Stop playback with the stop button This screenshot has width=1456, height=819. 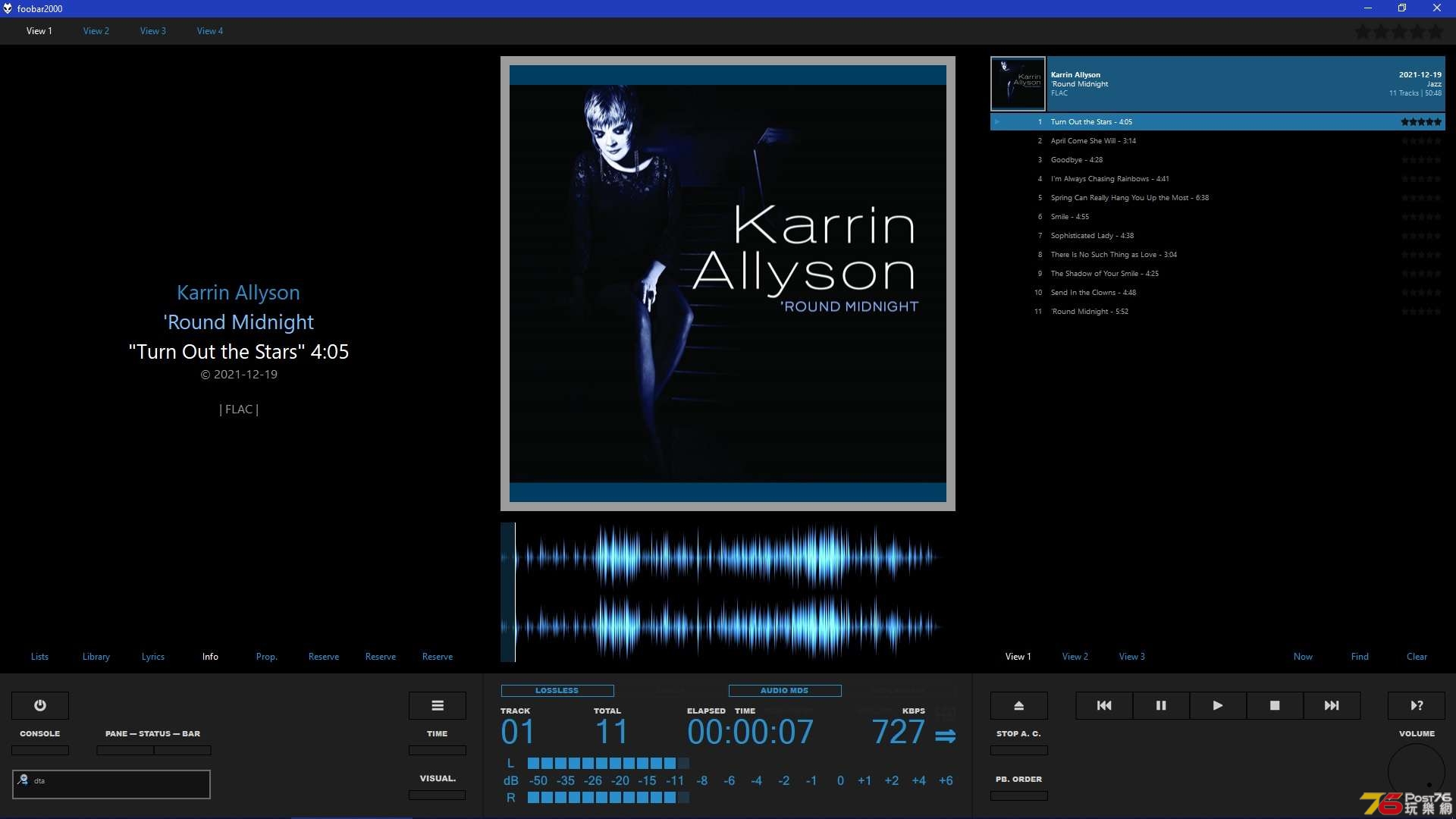coord(1275,705)
